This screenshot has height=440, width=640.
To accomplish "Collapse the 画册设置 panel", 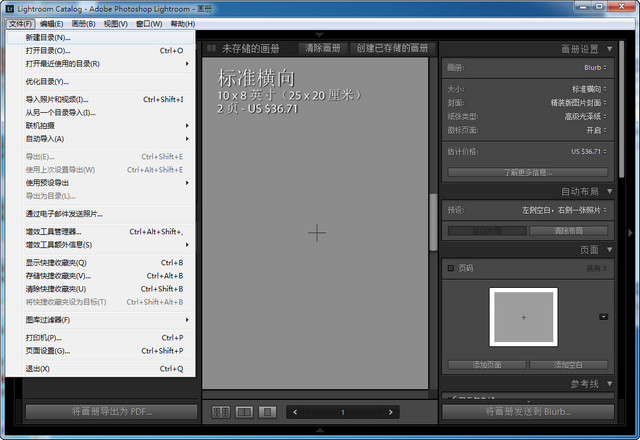I will (x=607, y=49).
